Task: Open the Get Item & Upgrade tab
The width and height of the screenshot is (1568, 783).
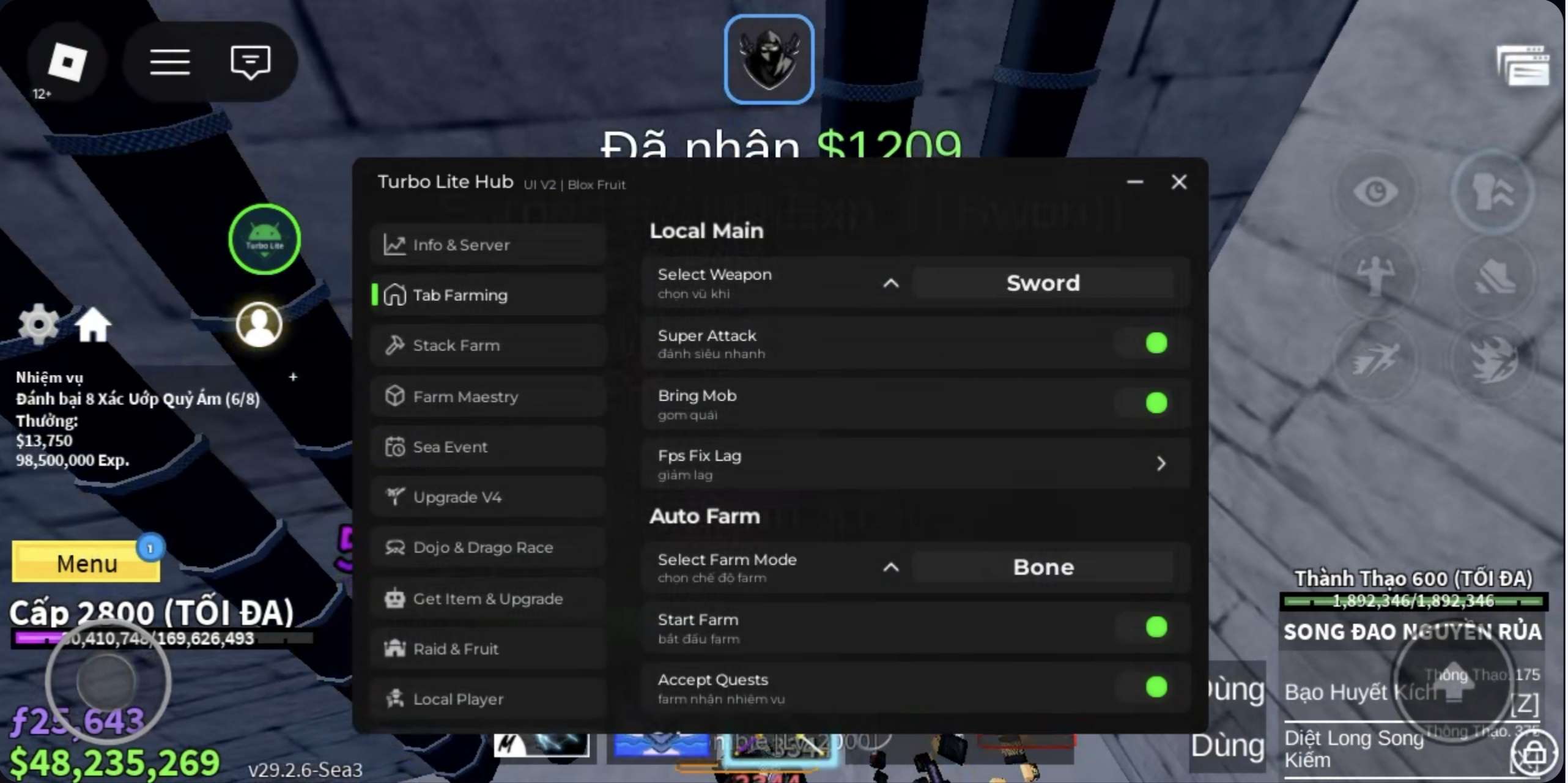Action: pyautogui.click(x=488, y=598)
